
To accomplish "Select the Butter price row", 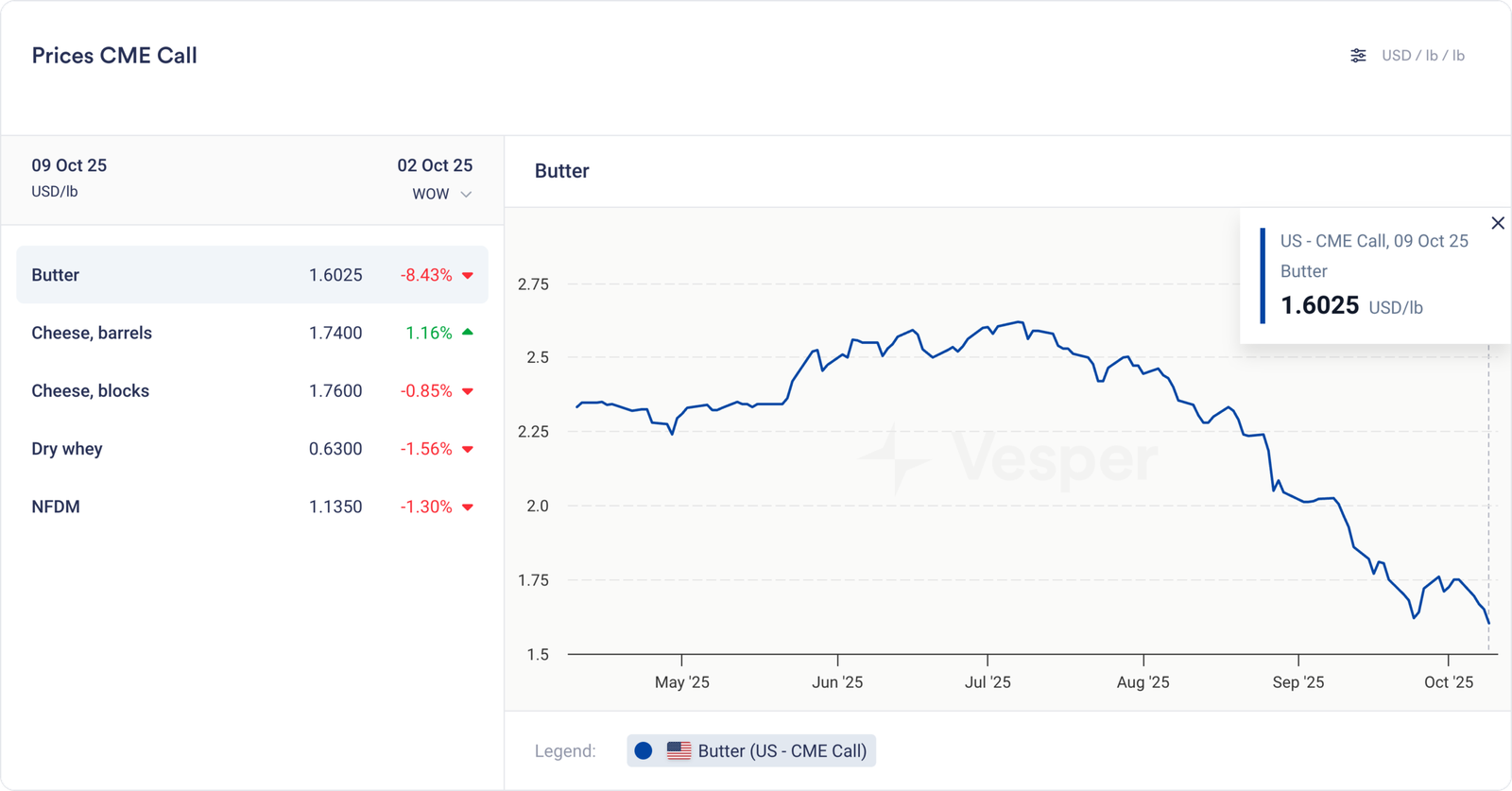I will pyautogui.click(x=251, y=275).
